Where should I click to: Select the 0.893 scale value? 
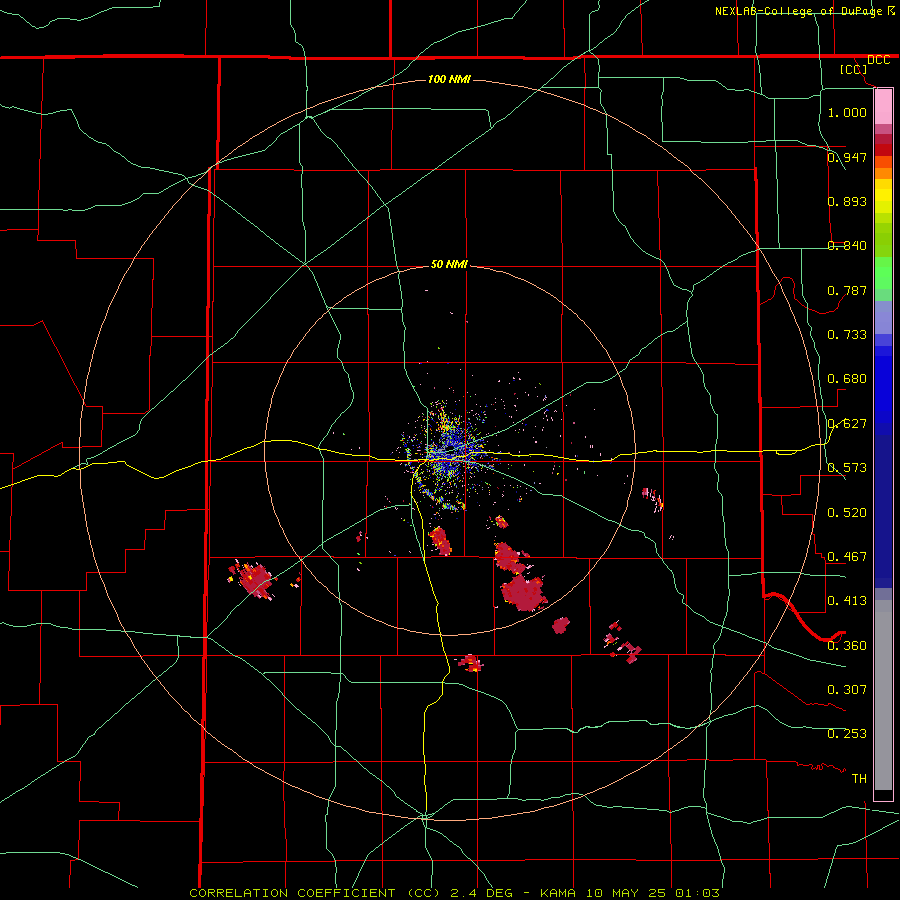[847, 201]
